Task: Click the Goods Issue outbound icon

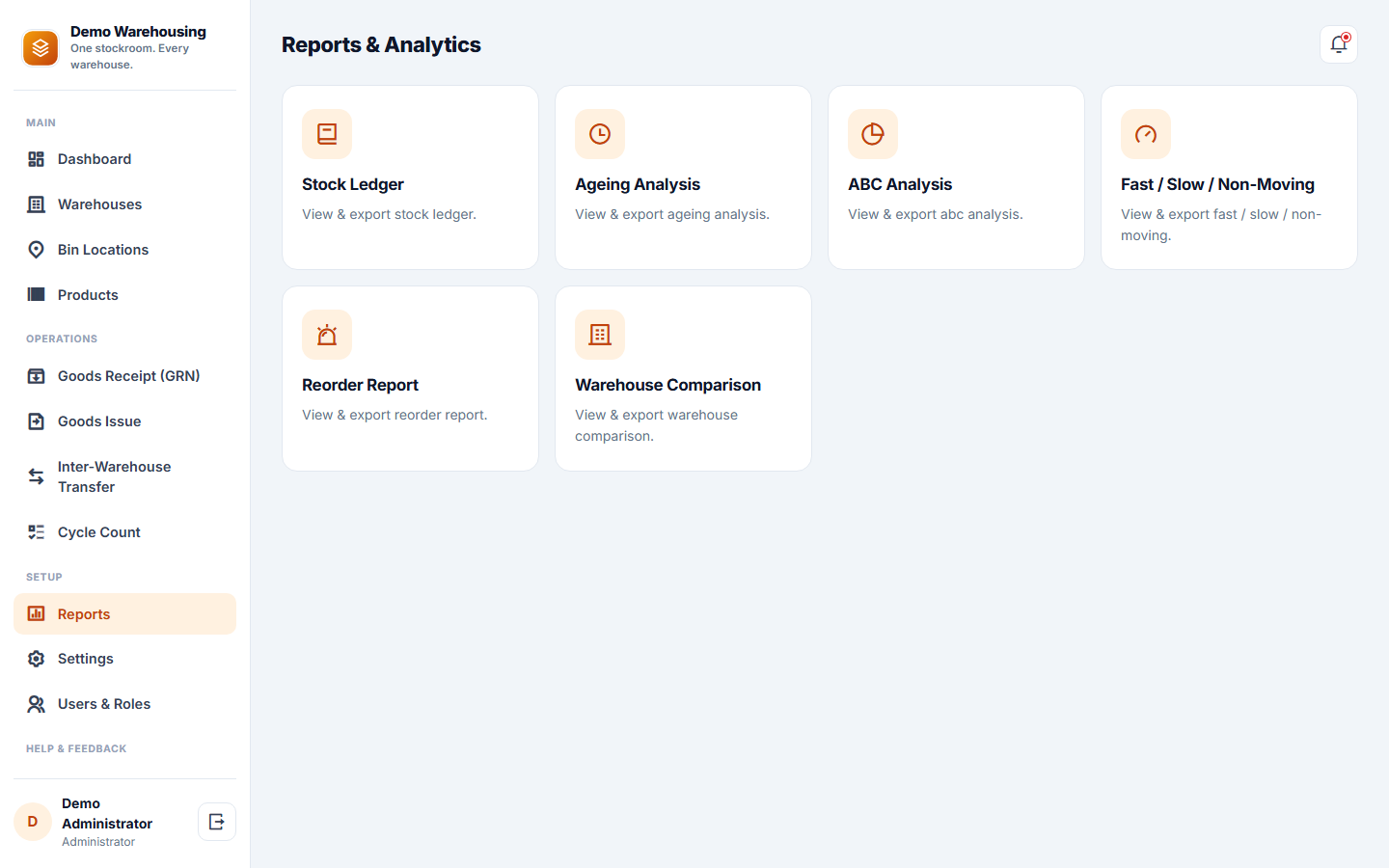Action: tap(36, 421)
